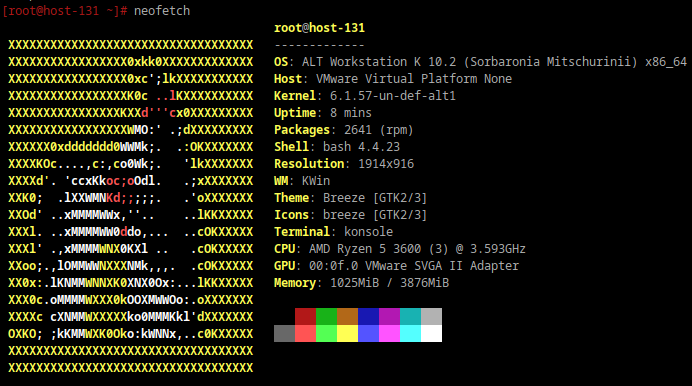Click the neofetch command text
The image size is (692, 386).
click(x=162, y=11)
